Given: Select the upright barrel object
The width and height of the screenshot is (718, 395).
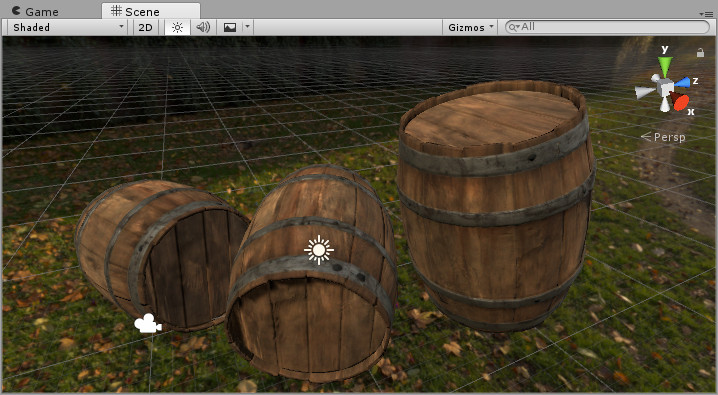Looking at the screenshot, I should [x=496, y=205].
